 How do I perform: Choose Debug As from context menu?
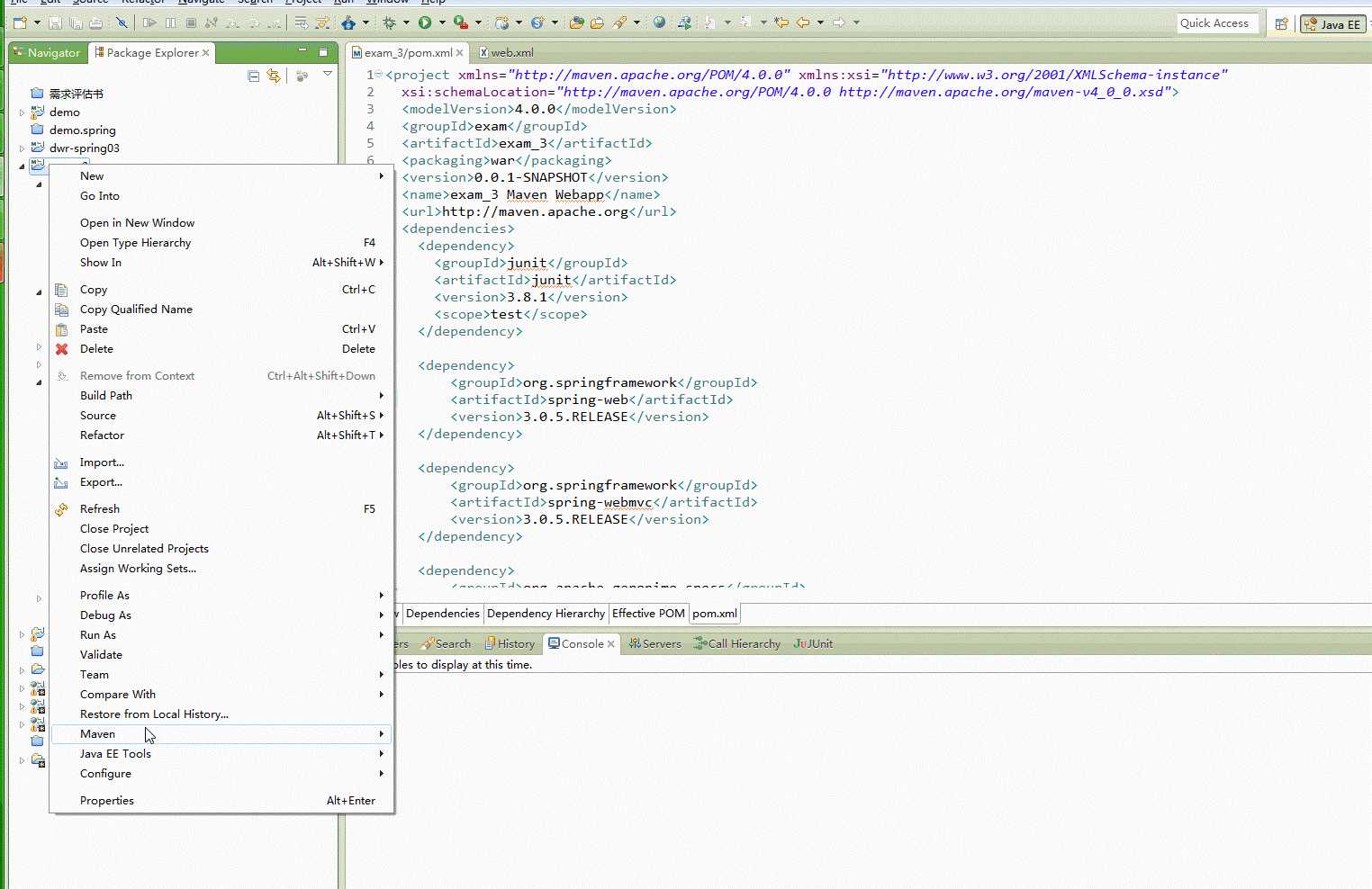221,615
